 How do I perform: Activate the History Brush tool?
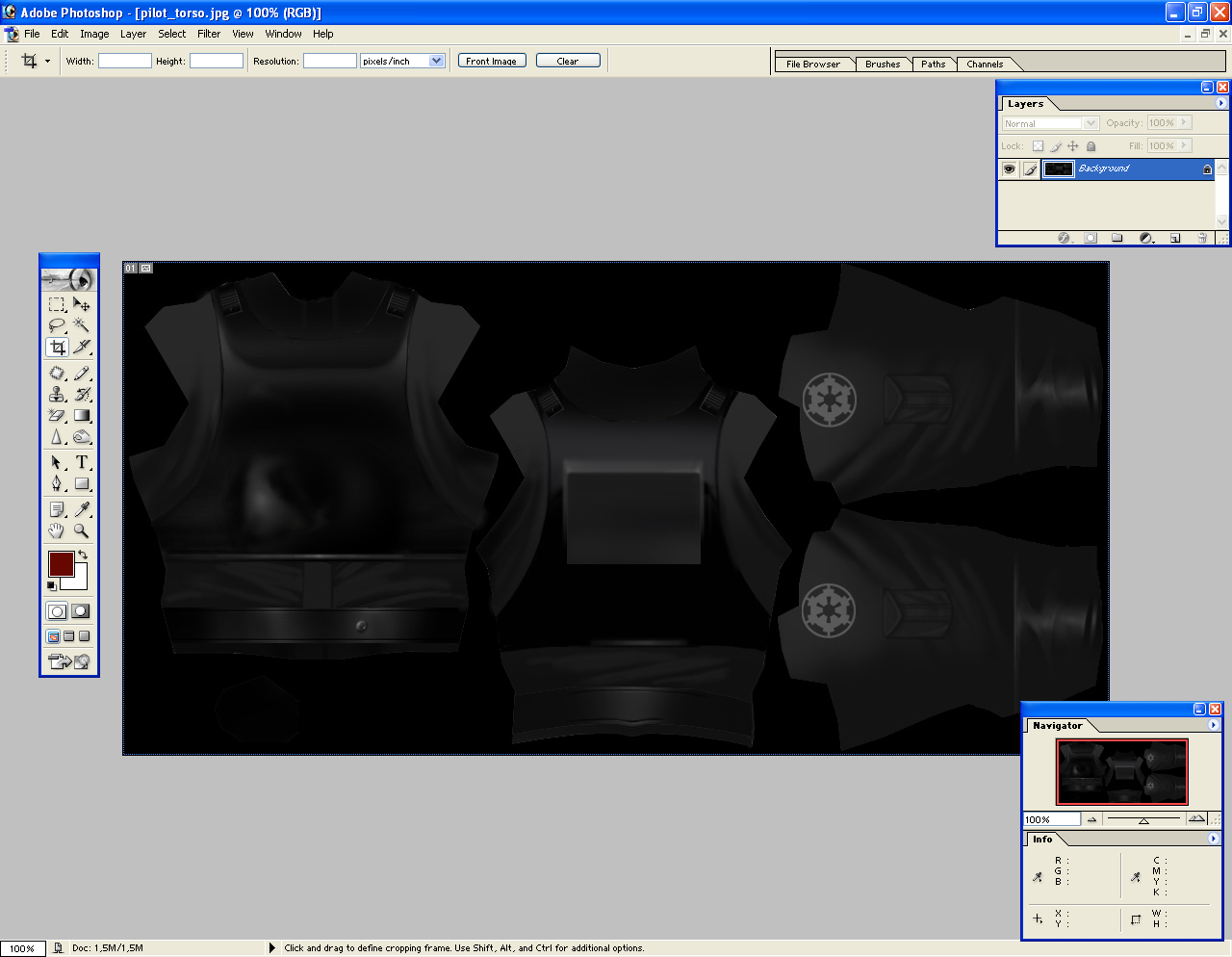tap(82, 394)
